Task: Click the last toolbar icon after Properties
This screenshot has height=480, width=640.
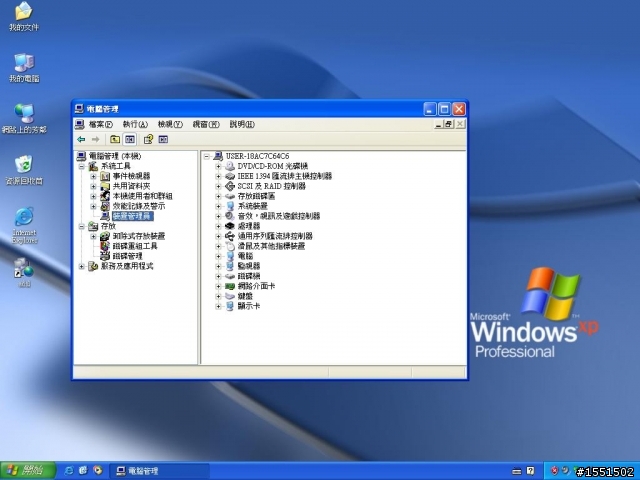Action: tap(163, 140)
